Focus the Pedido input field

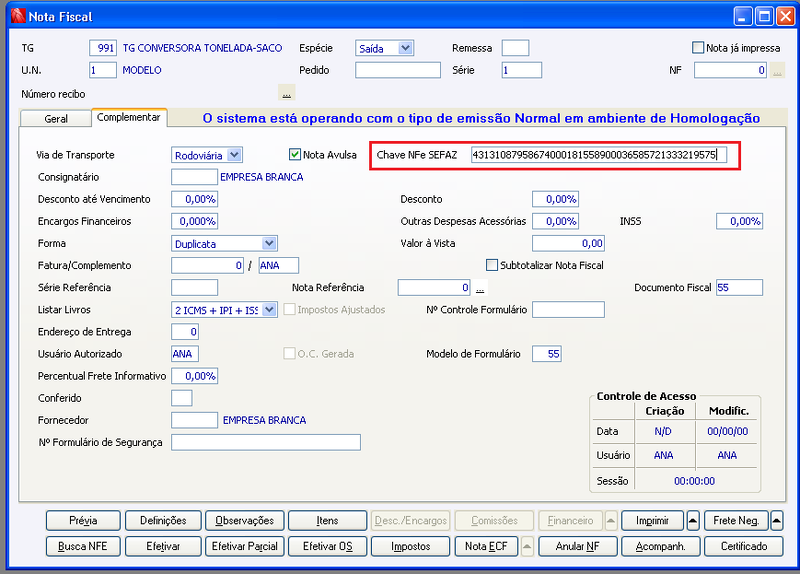click(x=398, y=70)
